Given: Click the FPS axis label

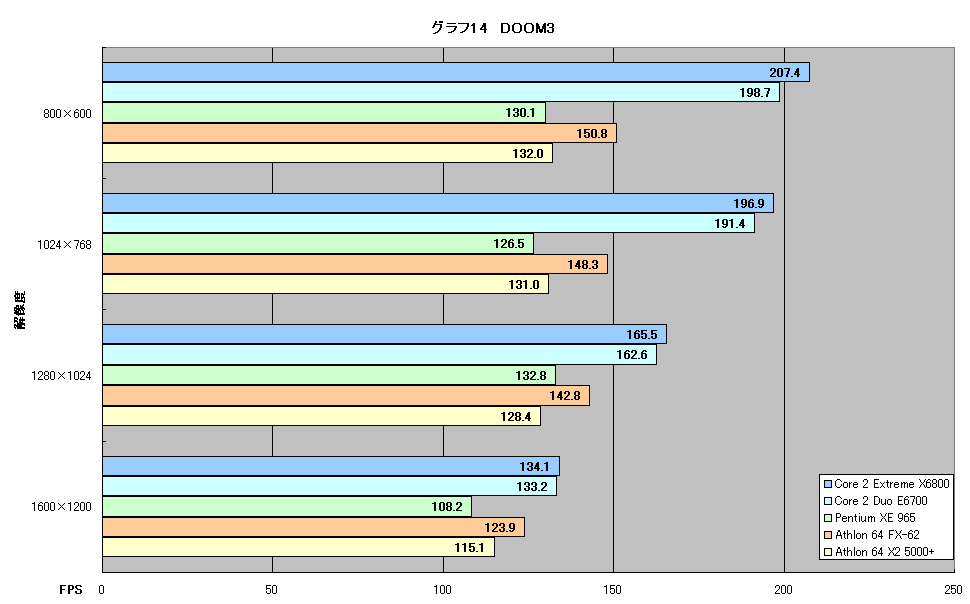Looking at the screenshot, I should (x=71, y=589).
